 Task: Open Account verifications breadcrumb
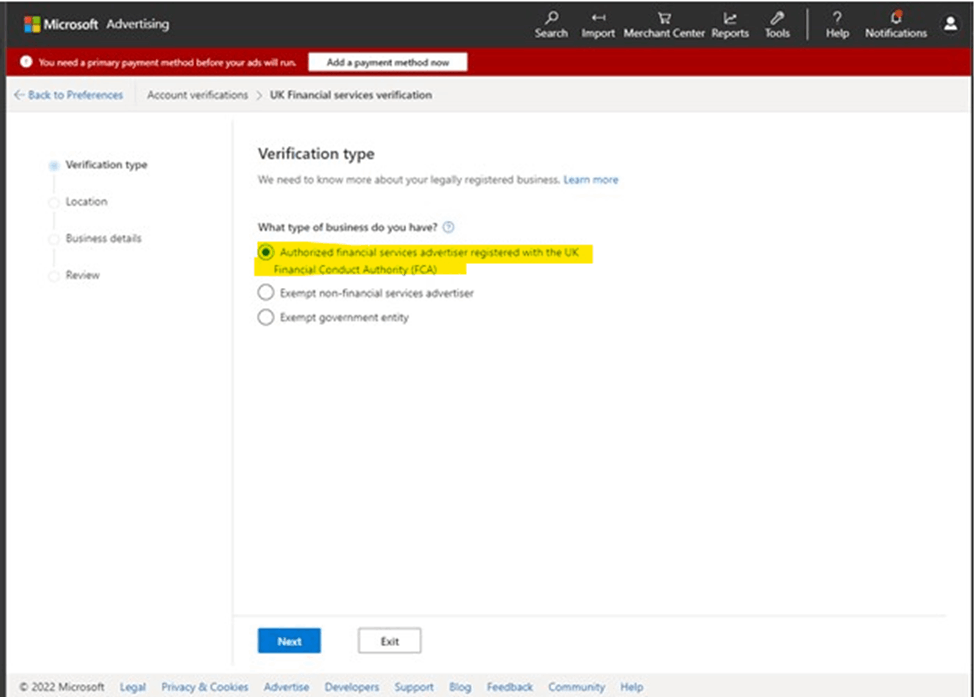[197, 95]
